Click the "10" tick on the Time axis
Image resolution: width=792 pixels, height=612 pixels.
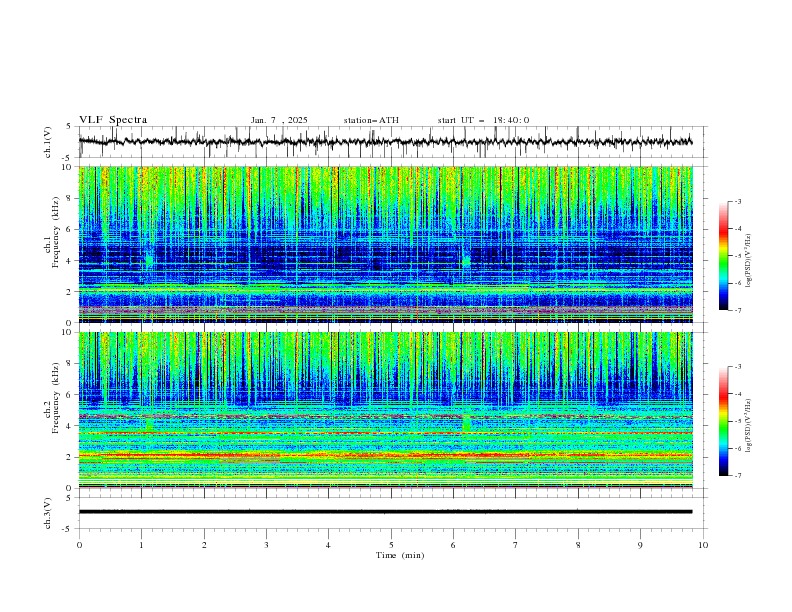[x=703, y=545]
